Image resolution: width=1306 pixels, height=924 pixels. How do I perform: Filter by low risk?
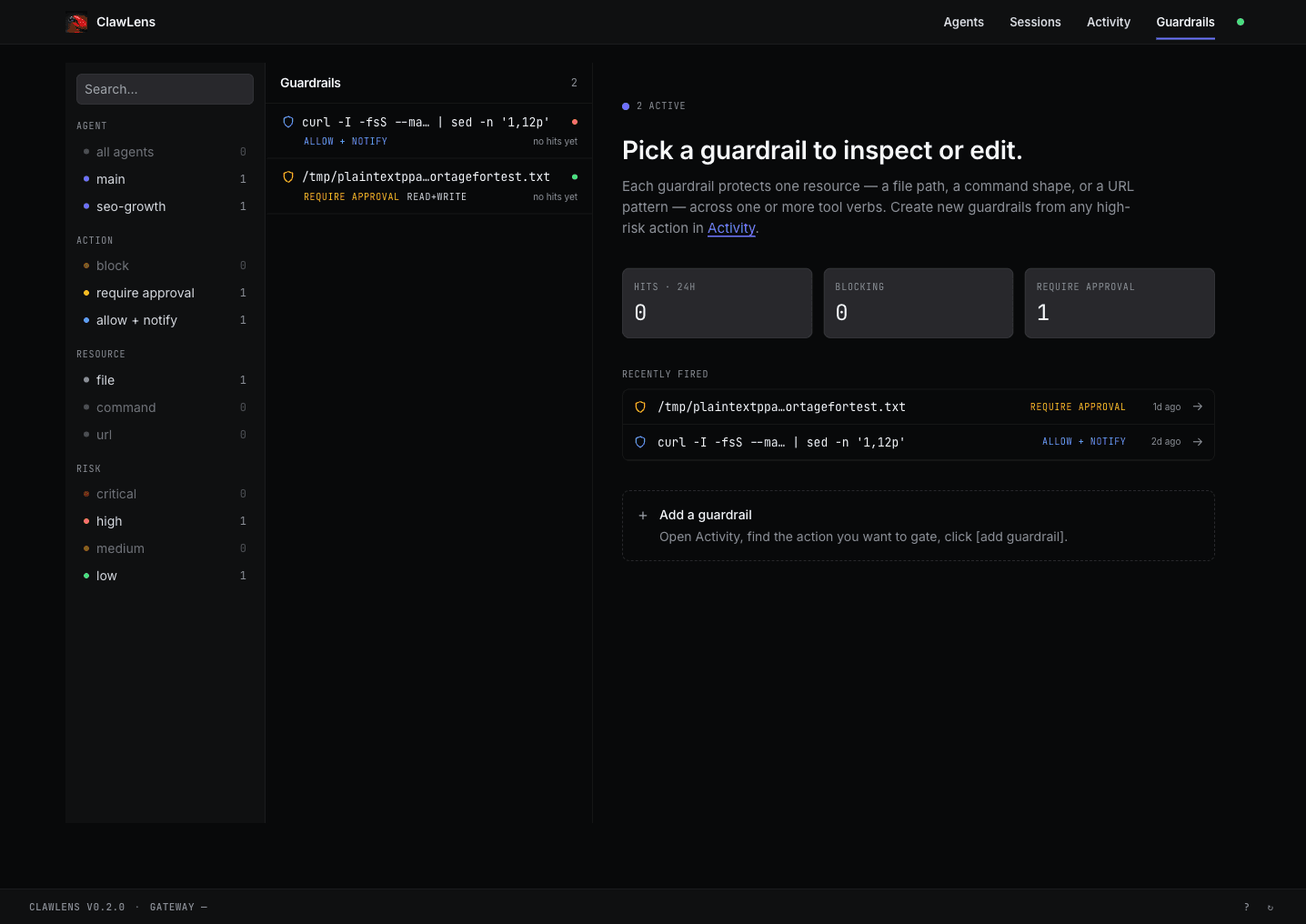point(165,576)
